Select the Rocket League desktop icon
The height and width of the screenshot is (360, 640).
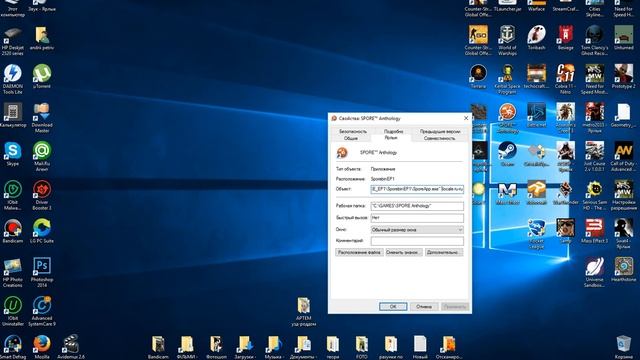(x=536, y=234)
